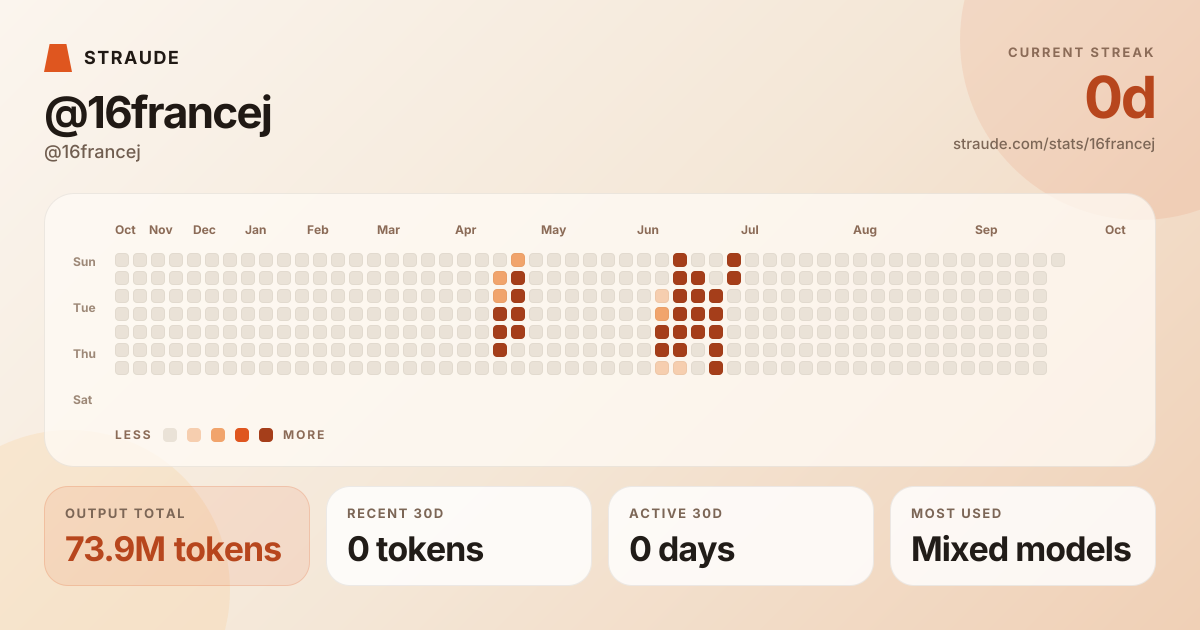Select the darkest brown legend swatch
This screenshot has width=1200, height=630.
(x=266, y=435)
